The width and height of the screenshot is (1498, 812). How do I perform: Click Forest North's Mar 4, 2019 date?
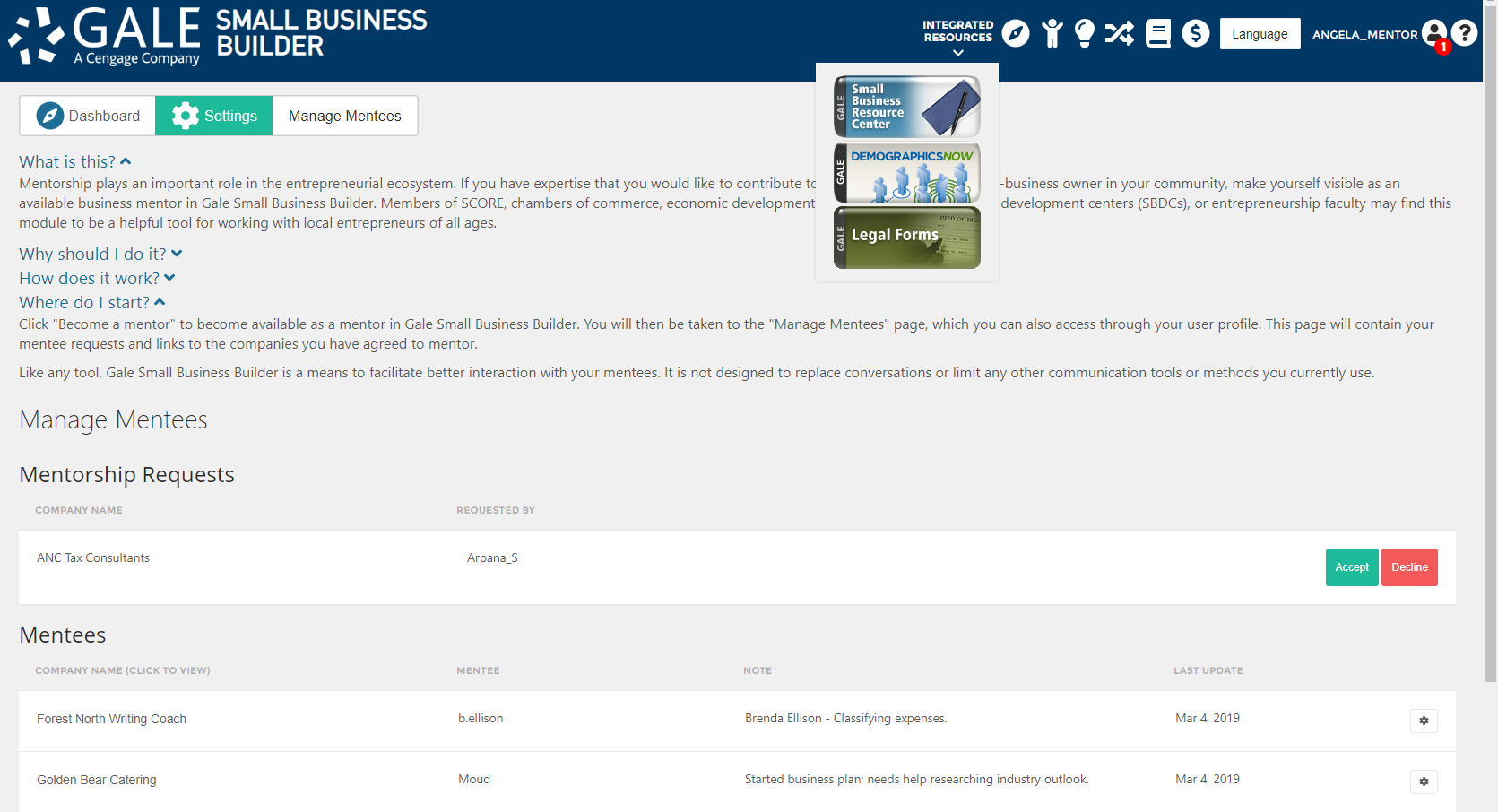1208,718
